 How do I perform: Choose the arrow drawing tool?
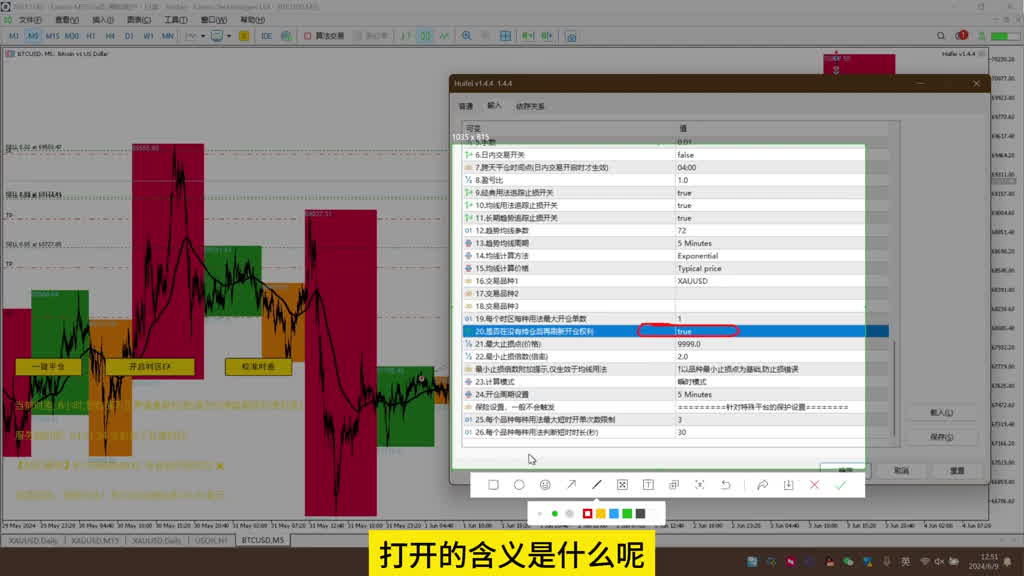(571, 485)
